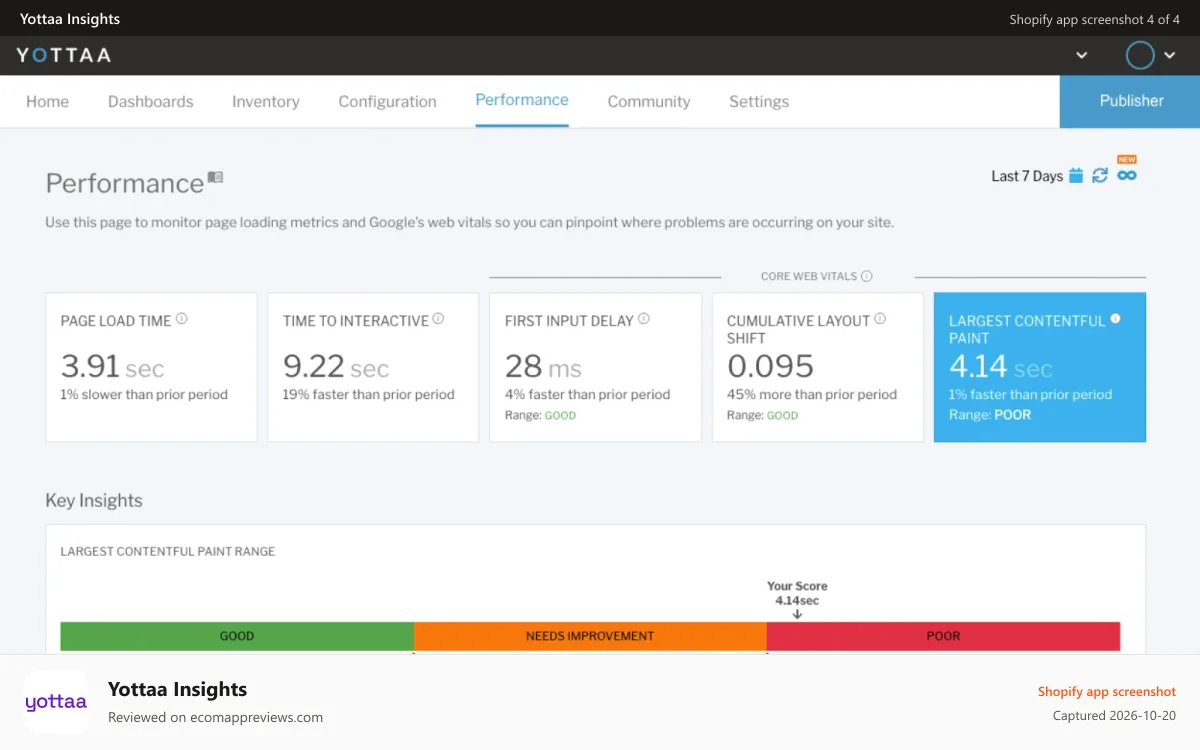The image size is (1200, 750).
Task: Open the calendar date picker icon
Action: (x=1076, y=176)
